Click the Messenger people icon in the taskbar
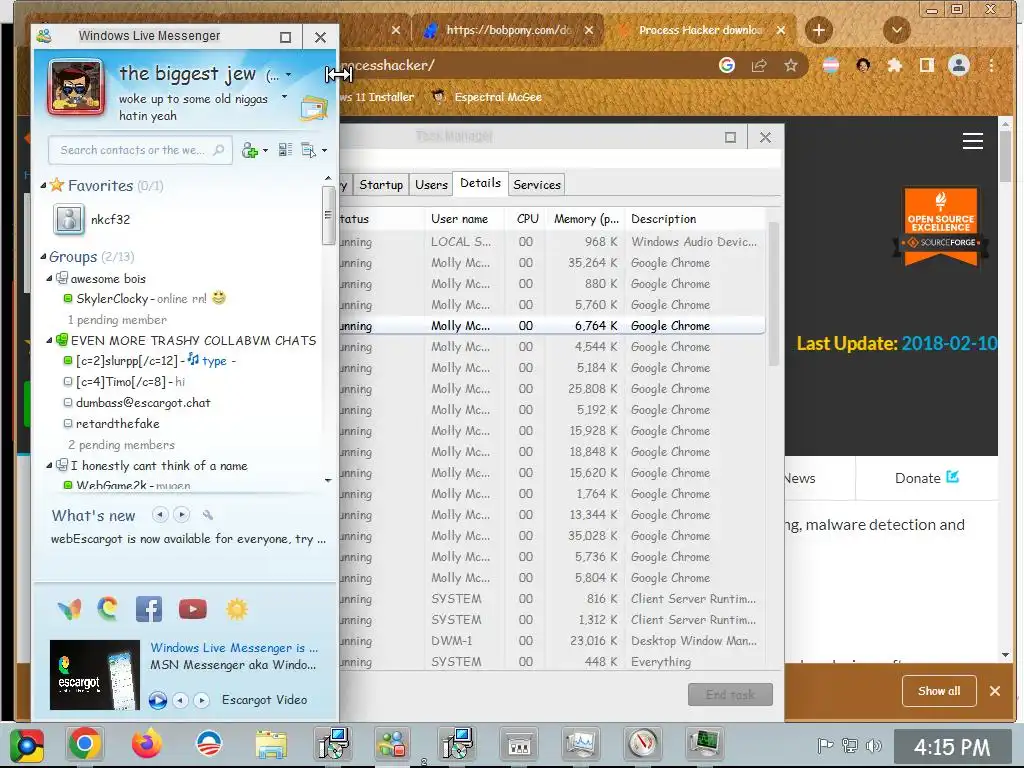This screenshot has width=1024, height=768. [392, 744]
